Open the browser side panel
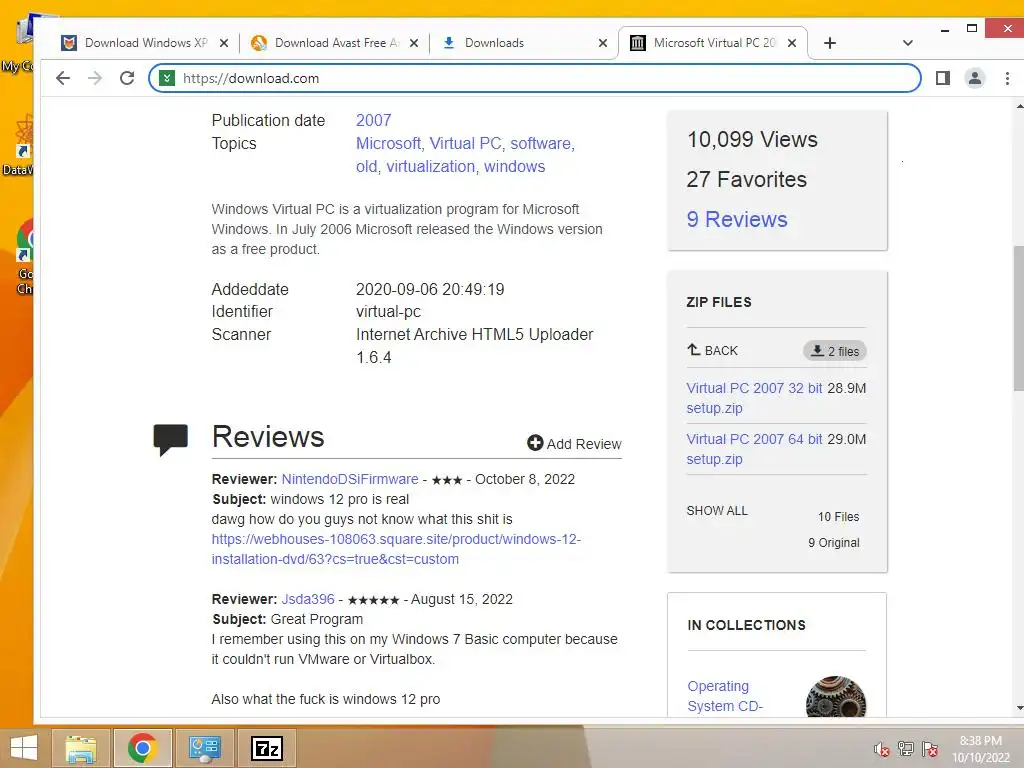Viewport: 1024px width, 768px height. [942, 78]
